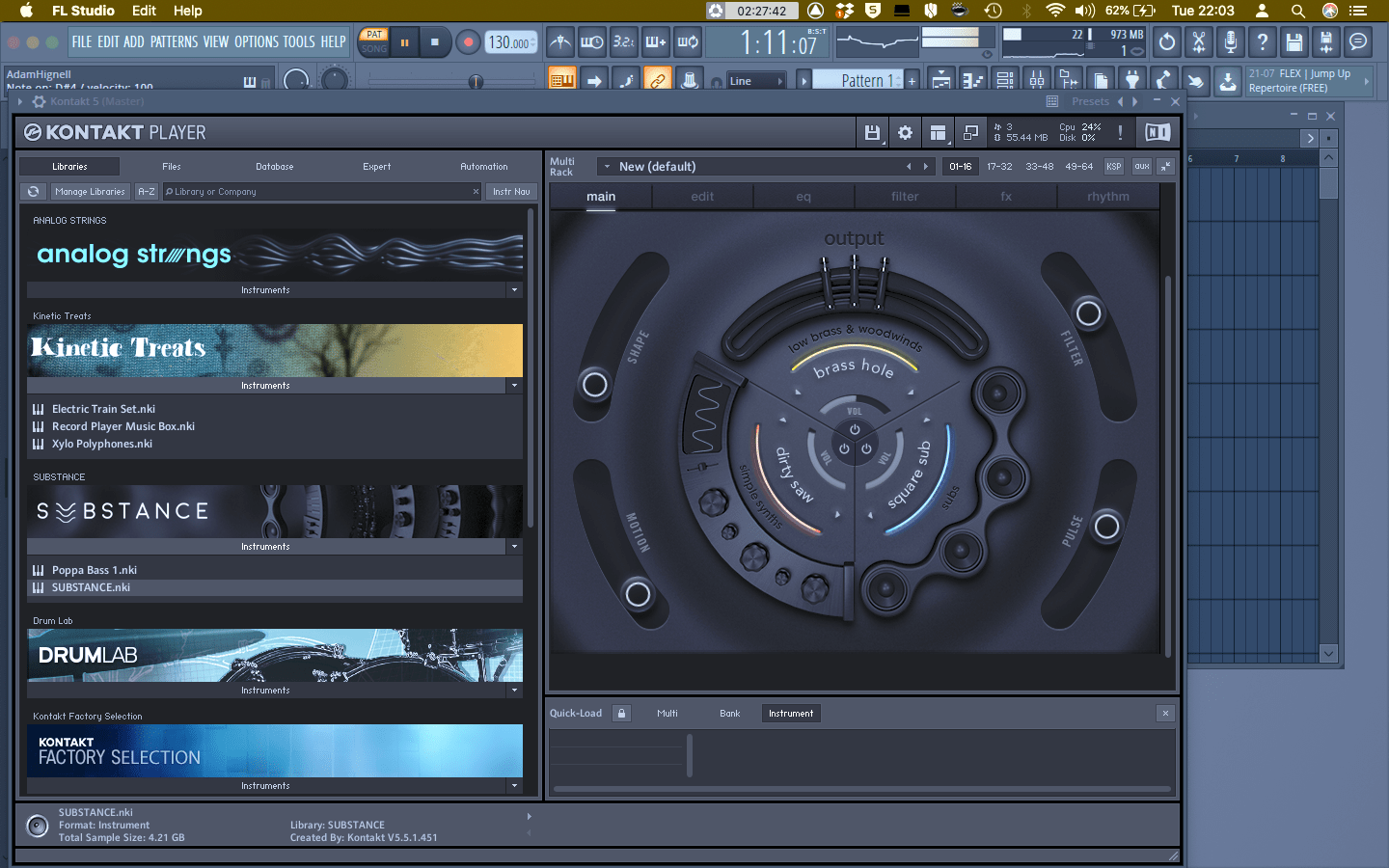Click the Kontakt 5 plugin wrapper gear icon
The height and width of the screenshot is (868, 1389).
click(39, 101)
